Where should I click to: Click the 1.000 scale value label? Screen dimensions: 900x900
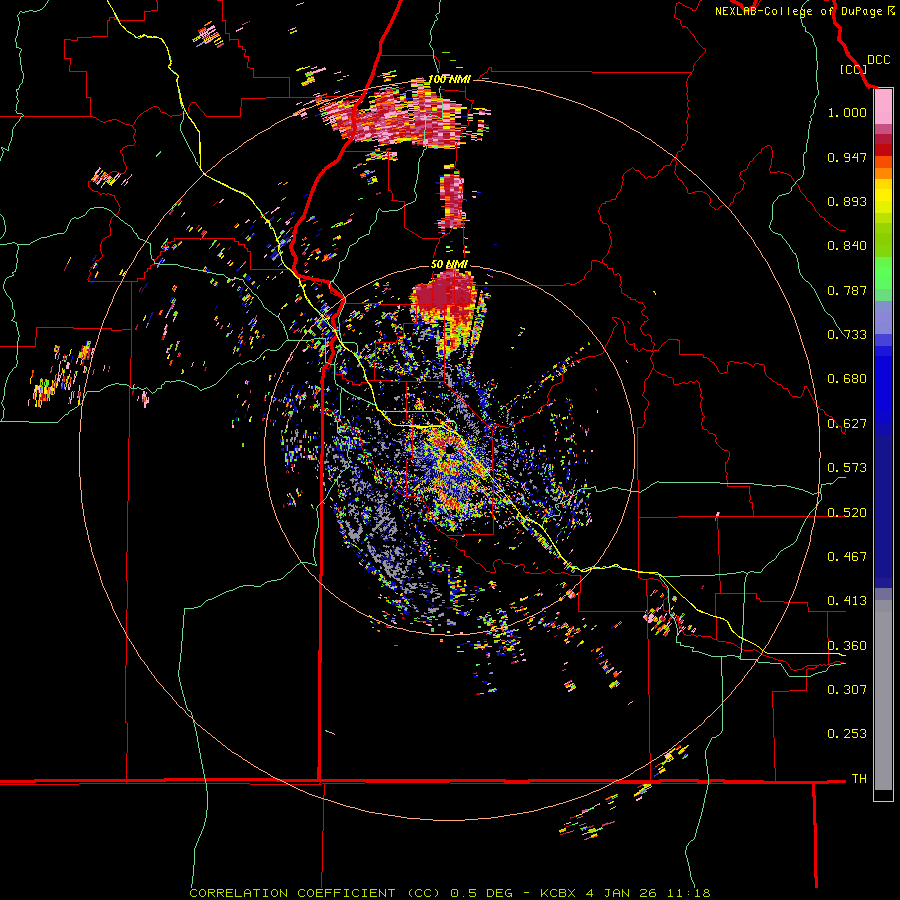[x=847, y=112]
